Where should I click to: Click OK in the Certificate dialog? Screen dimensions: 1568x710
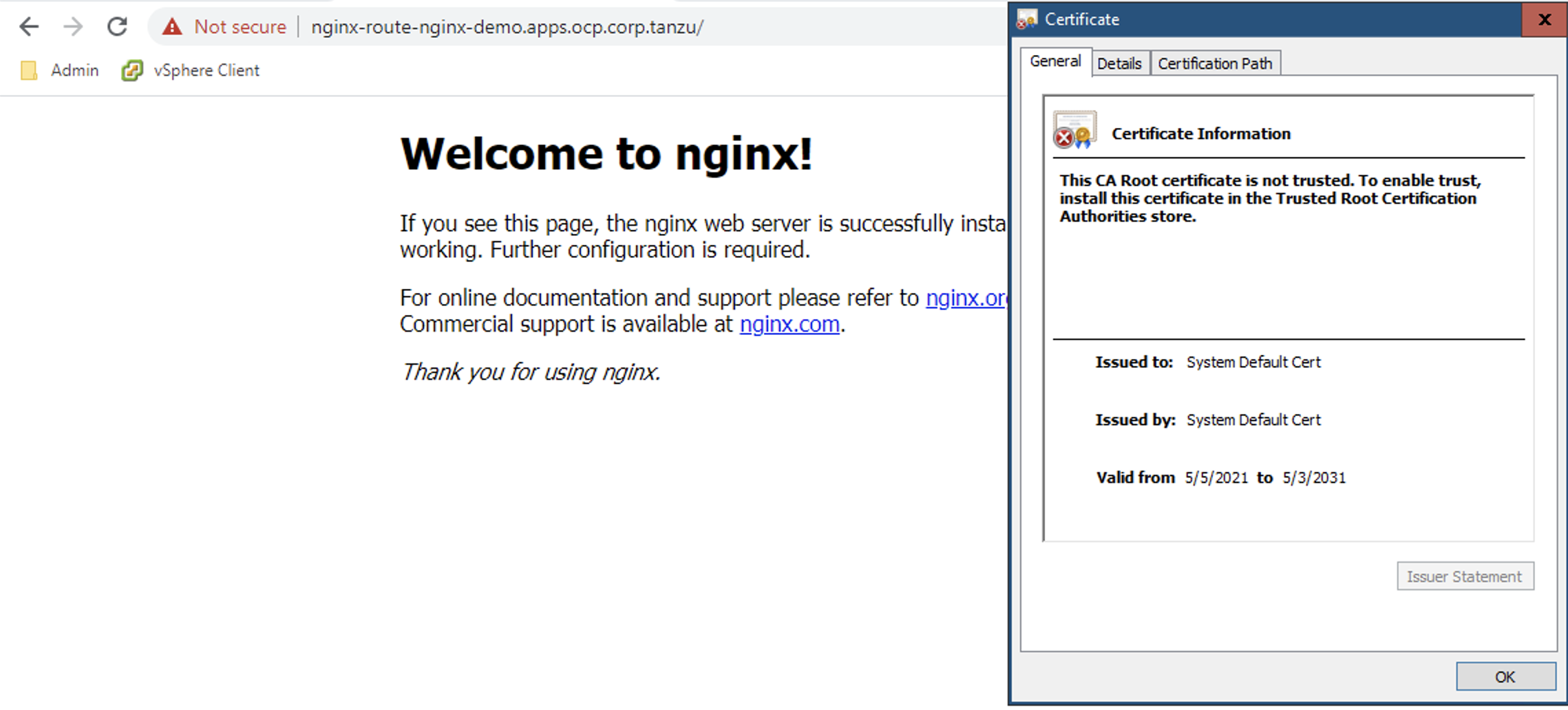click(x=1505, y=677)
